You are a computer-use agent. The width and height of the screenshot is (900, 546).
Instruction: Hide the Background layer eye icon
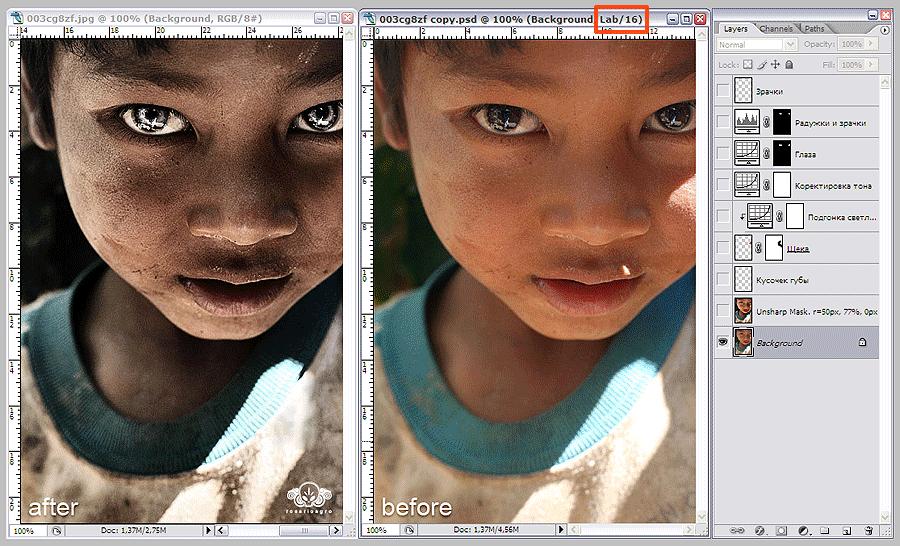tap(723, 342)
